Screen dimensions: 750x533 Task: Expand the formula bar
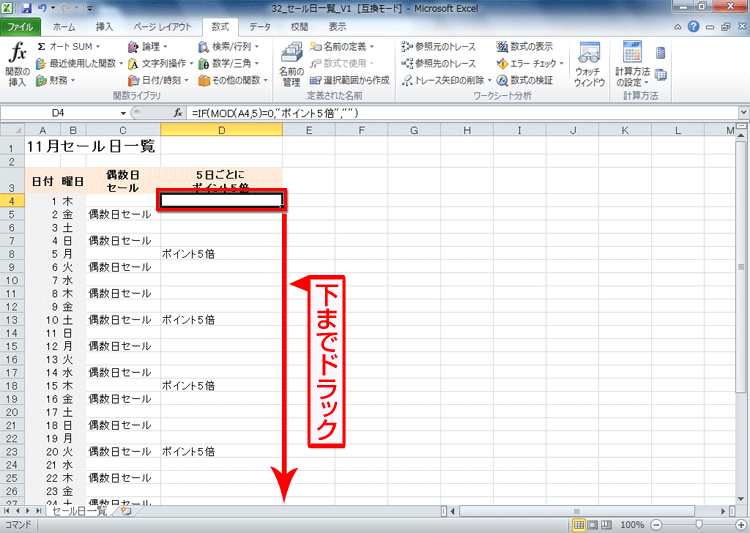[744, 113]
